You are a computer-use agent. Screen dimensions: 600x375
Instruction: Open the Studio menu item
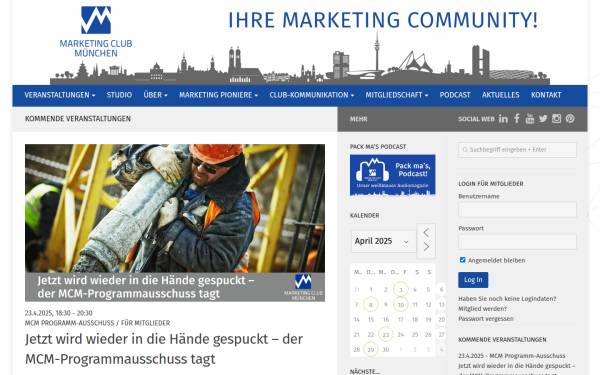[119, 95]
